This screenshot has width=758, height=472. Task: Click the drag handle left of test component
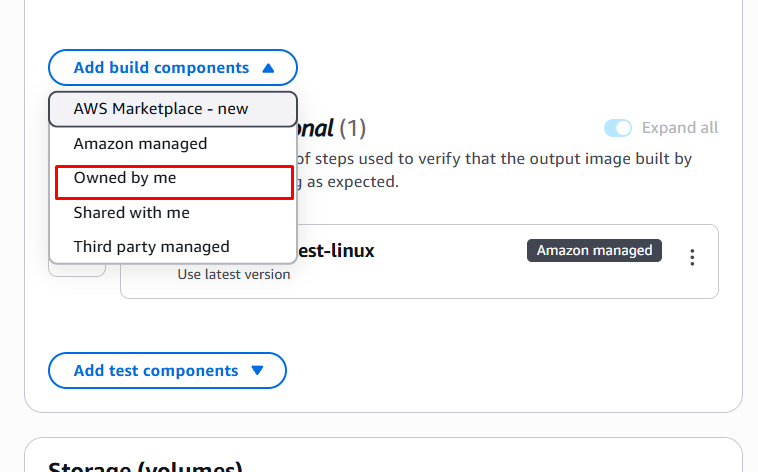[x=78, y=268]
